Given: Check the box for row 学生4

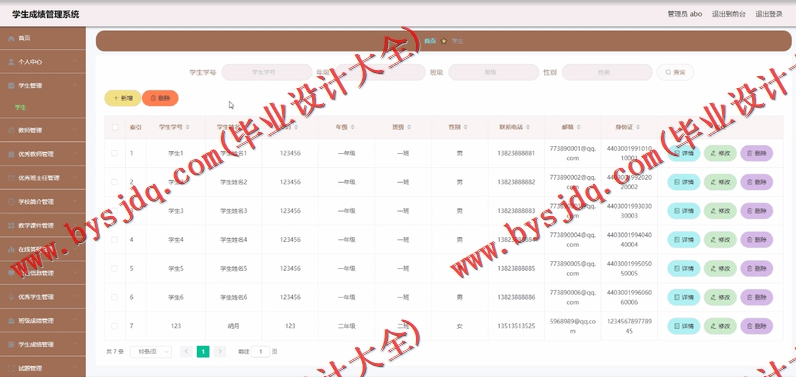Looking at the screenshot, I should coord(115,239).
